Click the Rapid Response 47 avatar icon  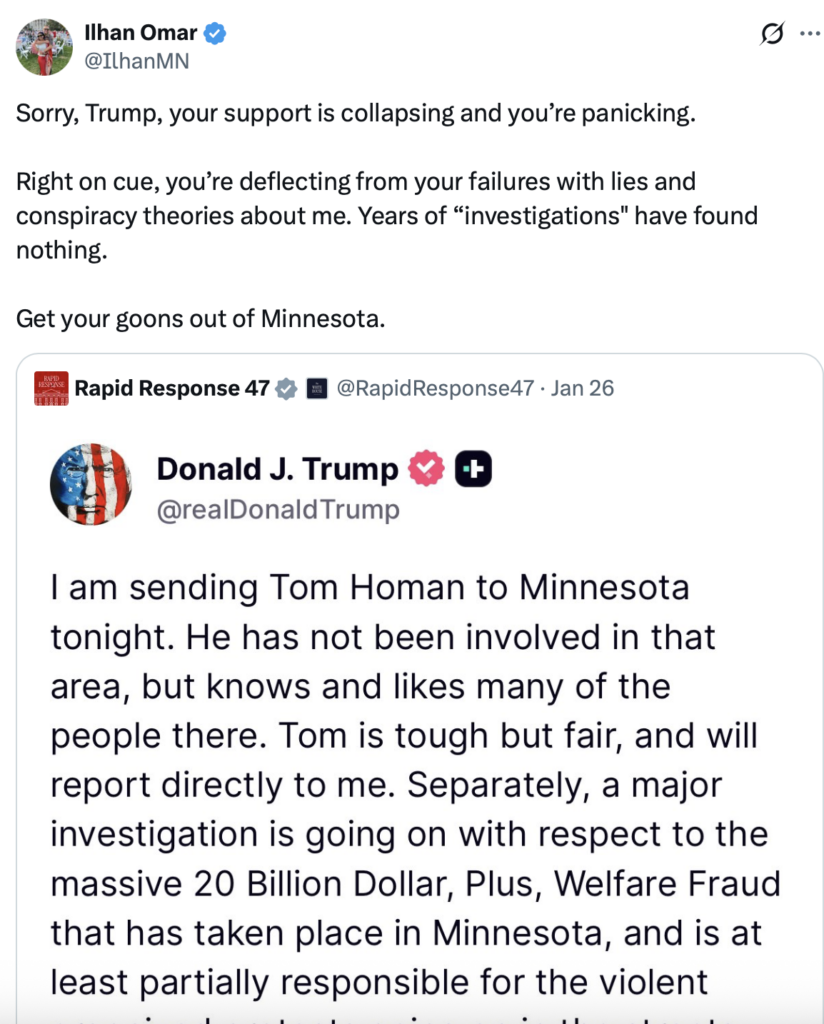tap(51, 389)
